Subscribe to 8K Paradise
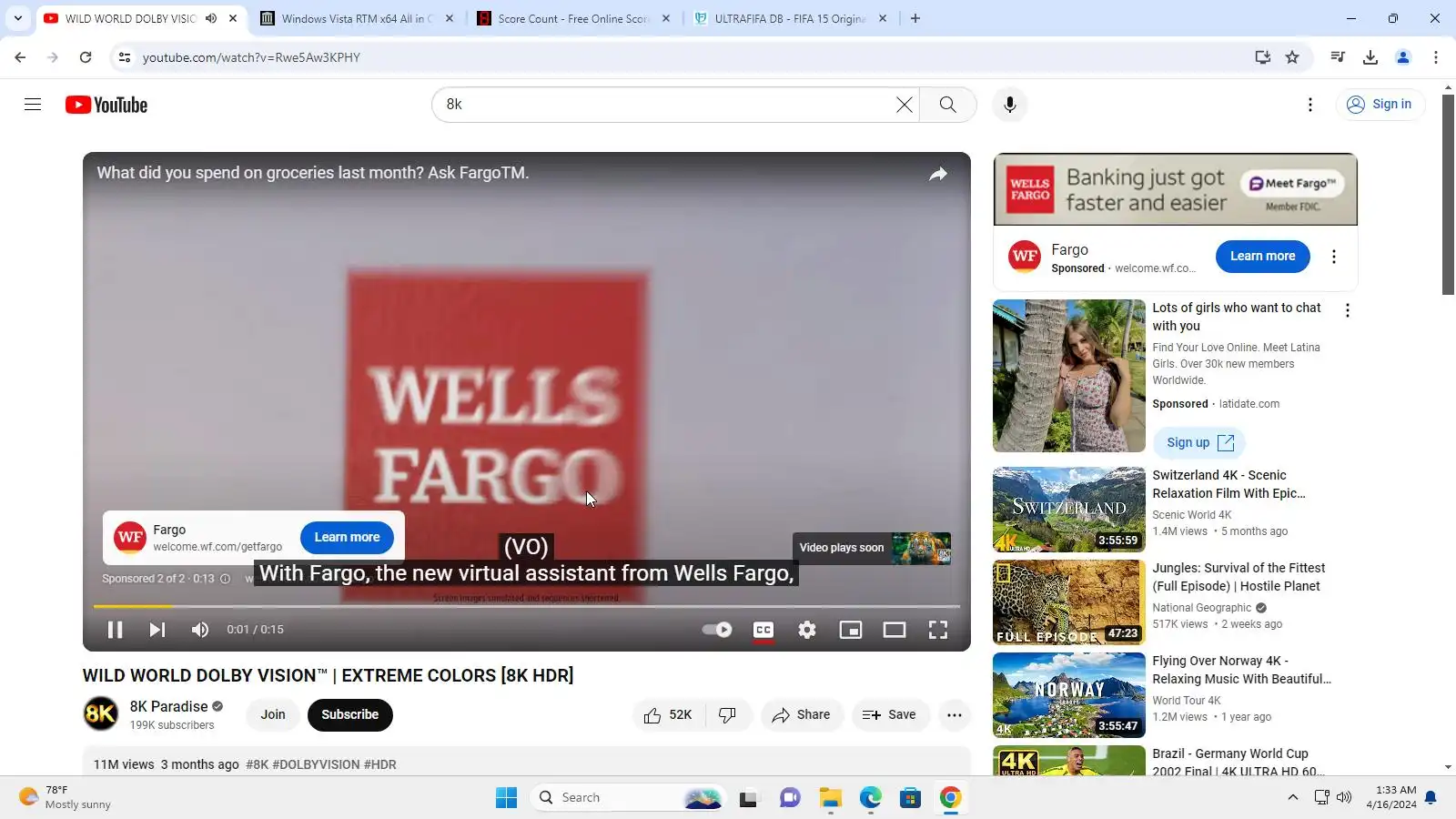The width and height of the screenshot is (1456, 819). coord(349,715)
